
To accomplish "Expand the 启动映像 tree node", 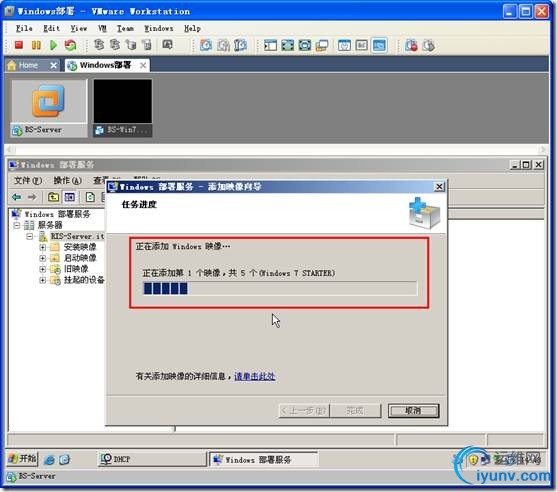I will coord(43,258).
